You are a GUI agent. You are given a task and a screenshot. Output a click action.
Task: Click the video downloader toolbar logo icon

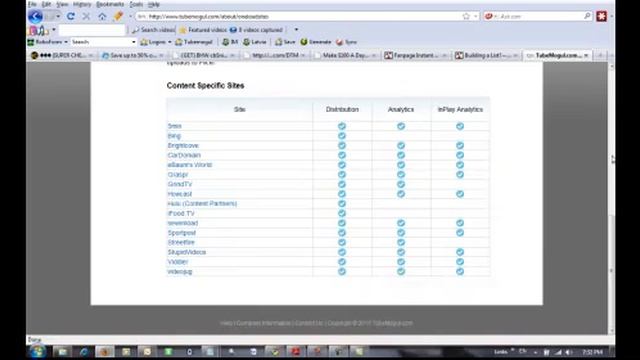click(38, 30)
